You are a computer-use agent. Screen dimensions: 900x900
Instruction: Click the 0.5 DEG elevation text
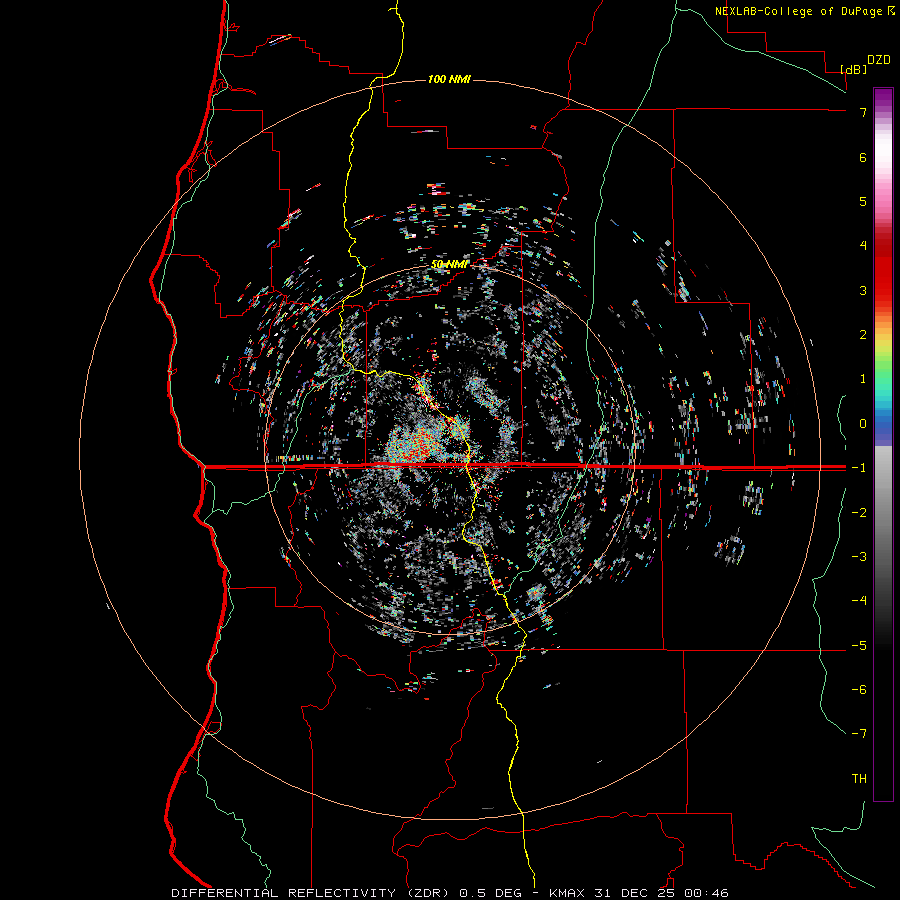pos(491,893)
